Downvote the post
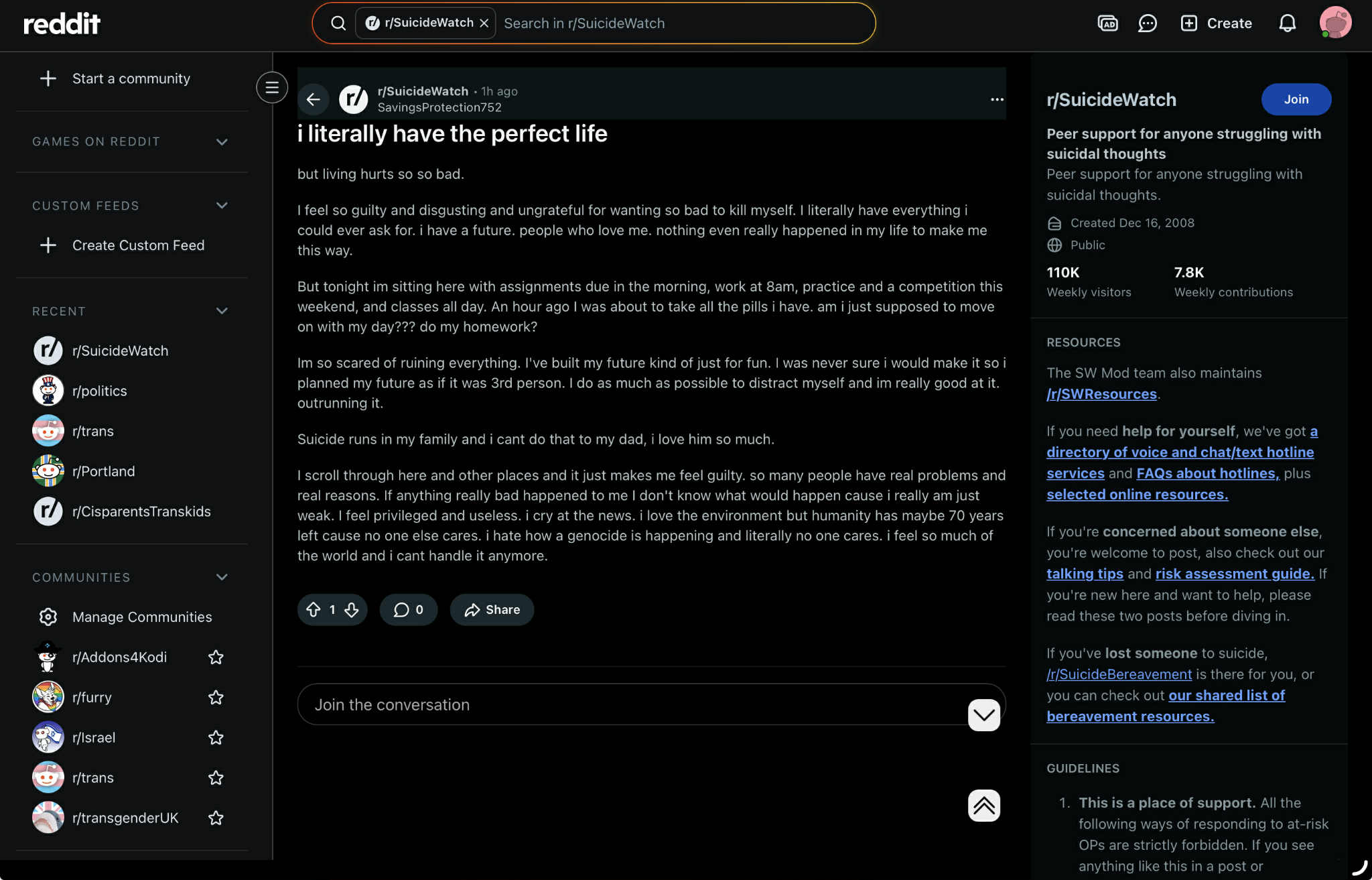Viewport: 1372px width, 880px height. 352,610
